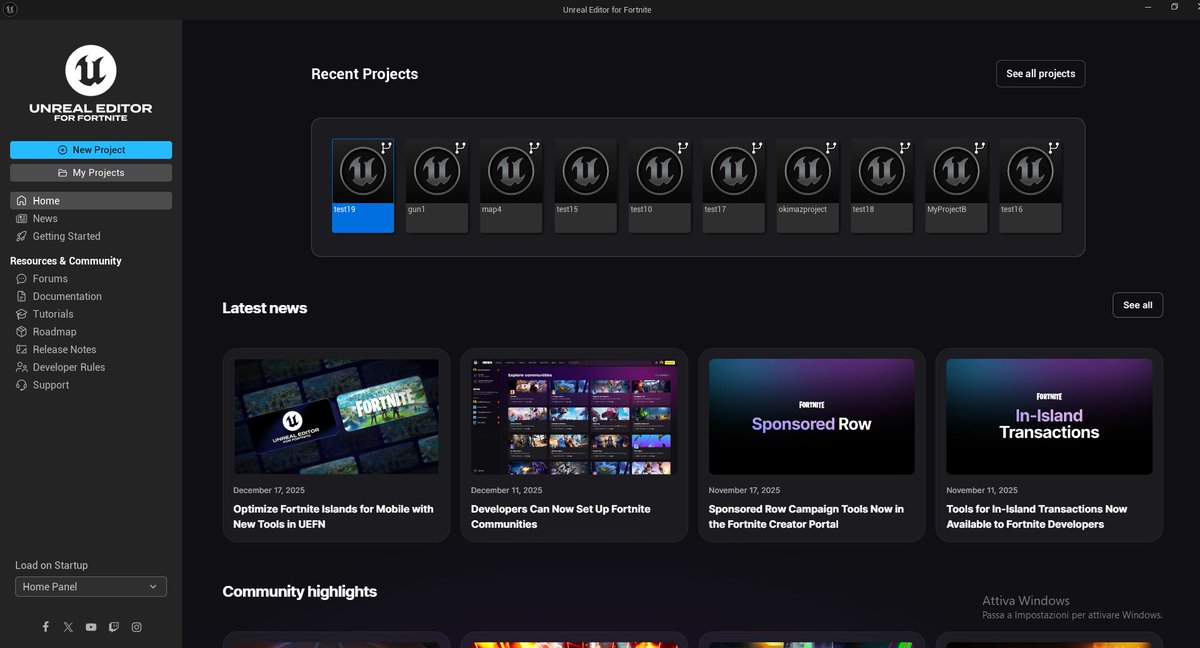Select the test18 project thumbnail

click(881, 186)
